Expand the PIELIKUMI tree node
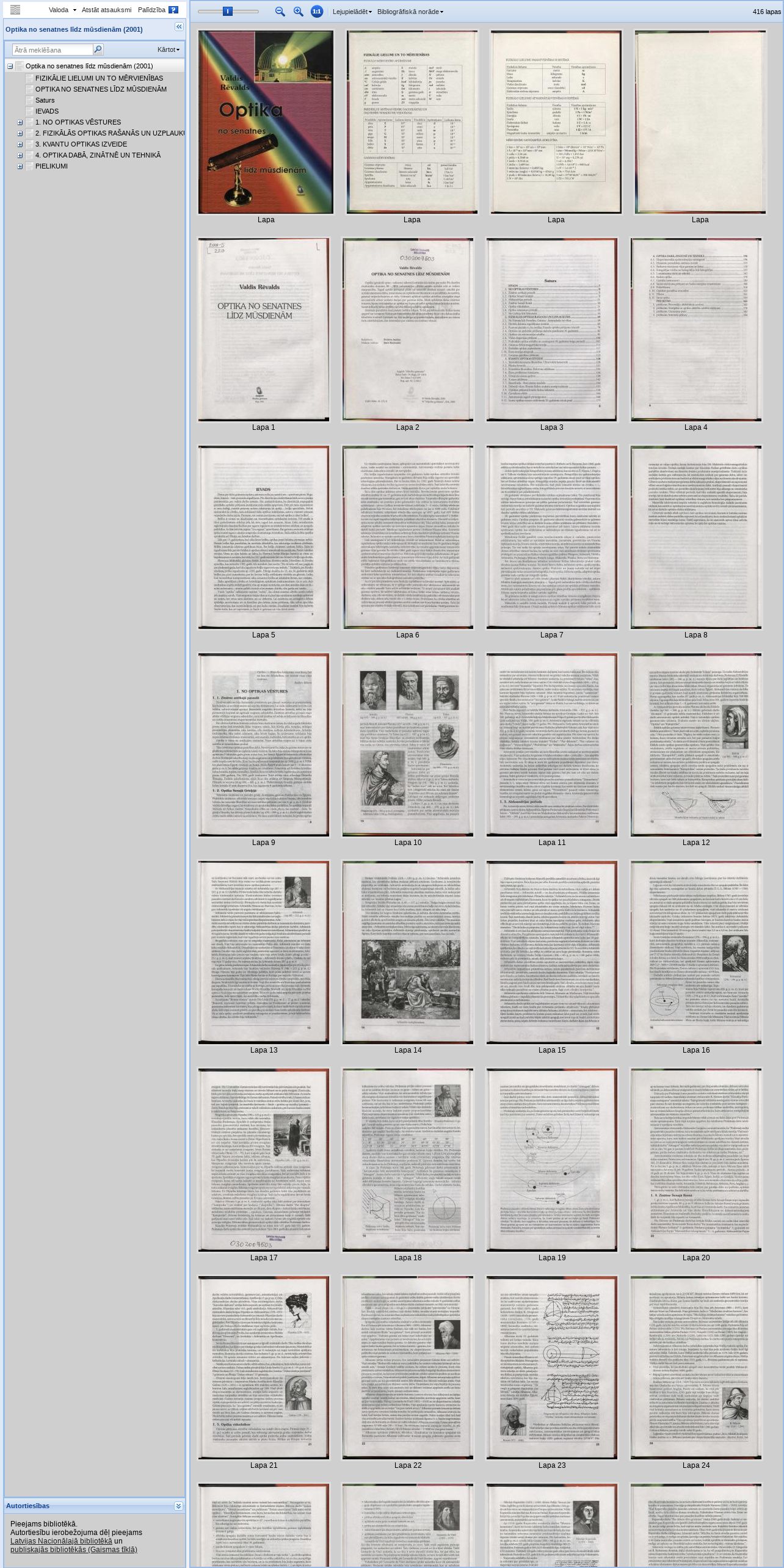Viewport: 784px width, 1568px height. (x=20, y=166)
